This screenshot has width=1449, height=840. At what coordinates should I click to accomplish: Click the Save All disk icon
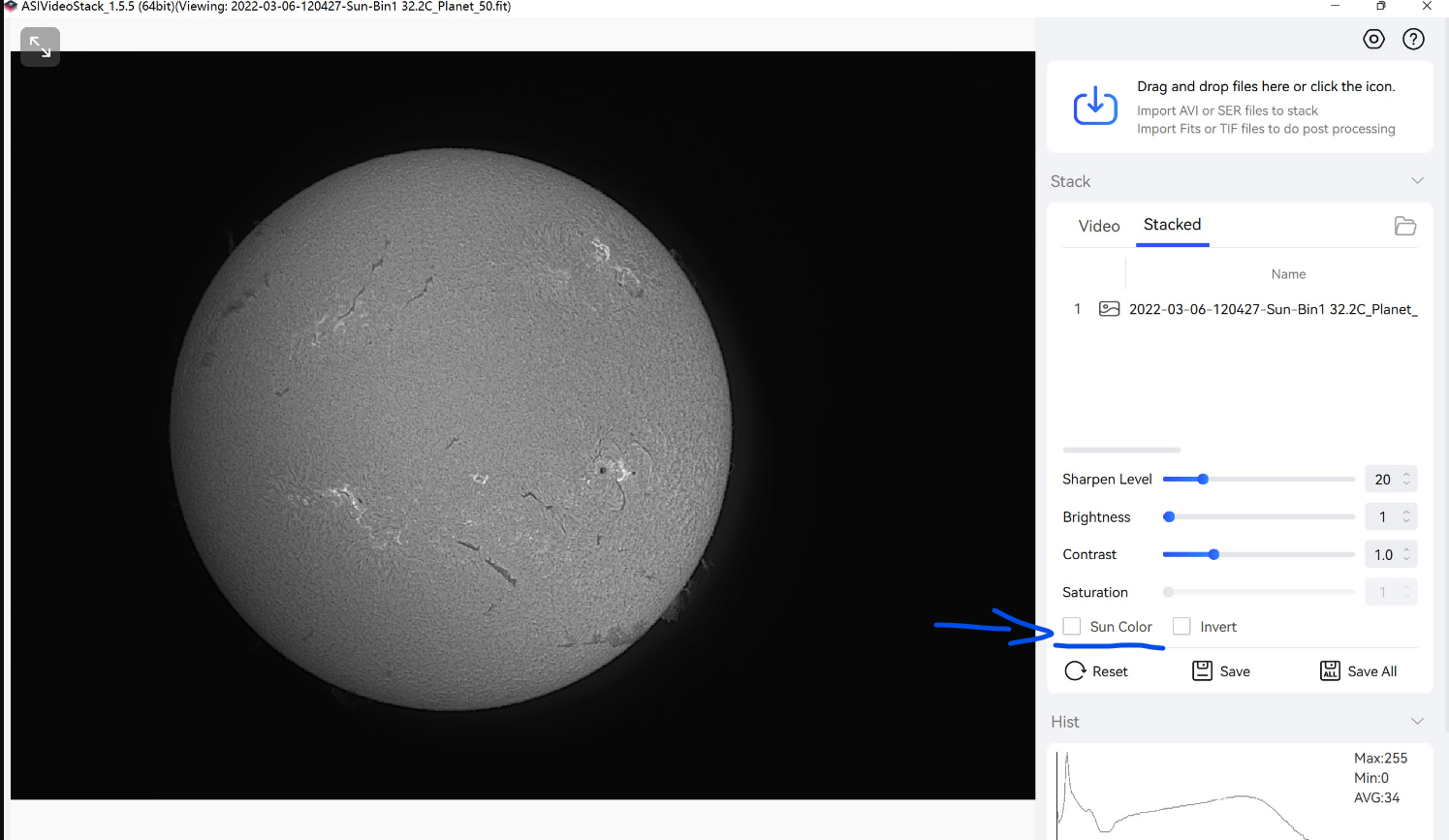(x=1330, y=670)
